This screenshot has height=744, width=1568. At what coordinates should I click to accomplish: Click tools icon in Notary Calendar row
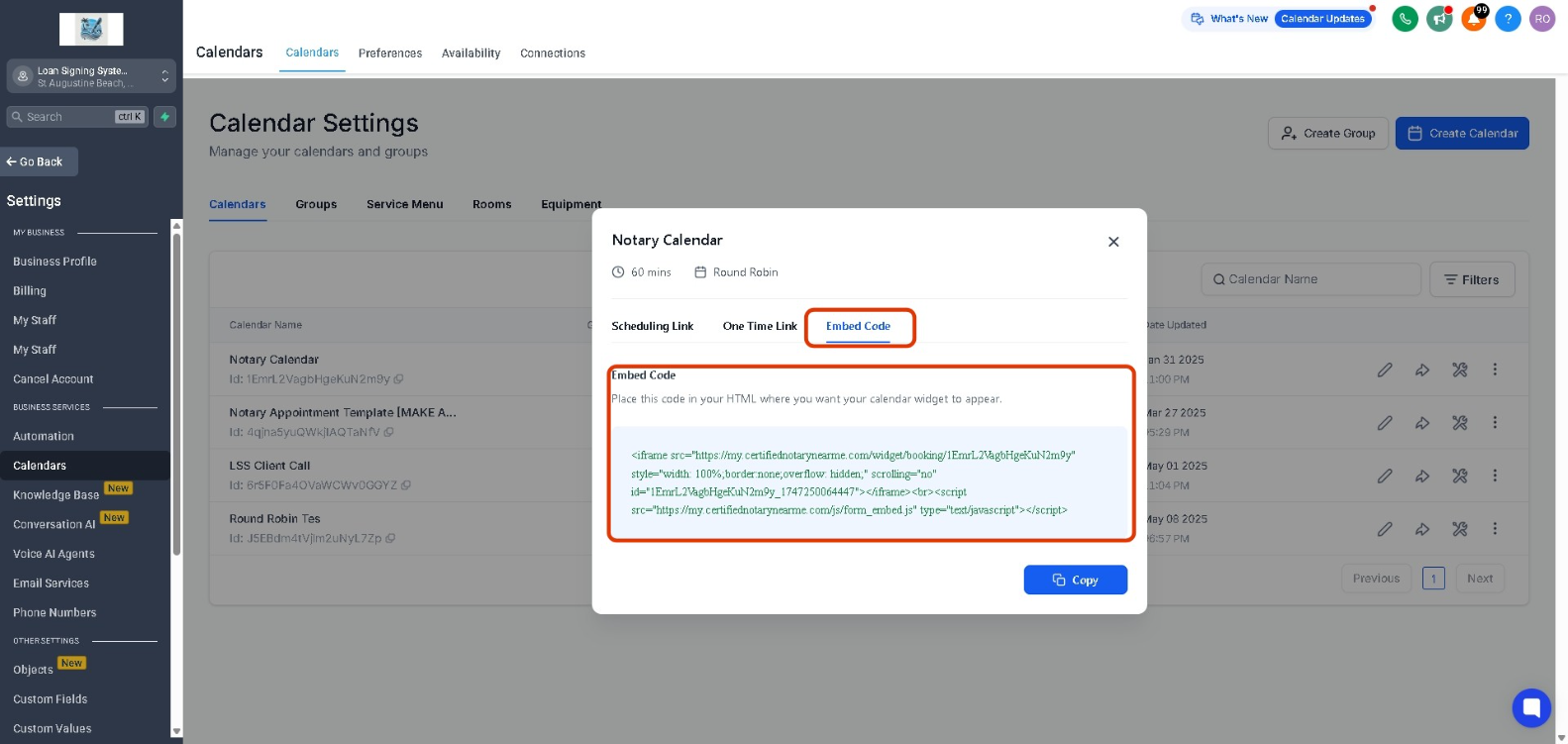1460,370
